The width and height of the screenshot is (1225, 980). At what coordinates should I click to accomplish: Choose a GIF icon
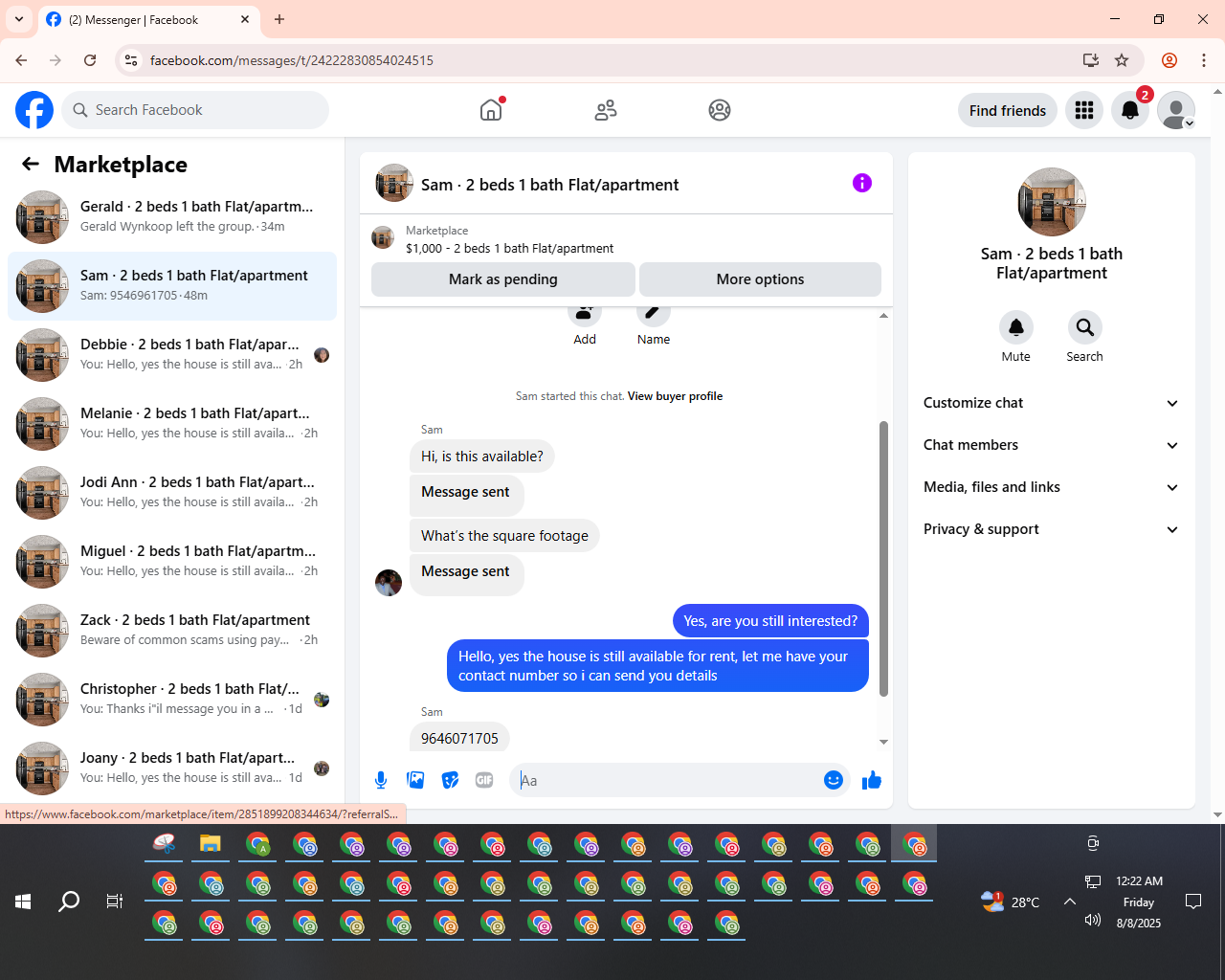pyautogui.click(x=484, y=780)
